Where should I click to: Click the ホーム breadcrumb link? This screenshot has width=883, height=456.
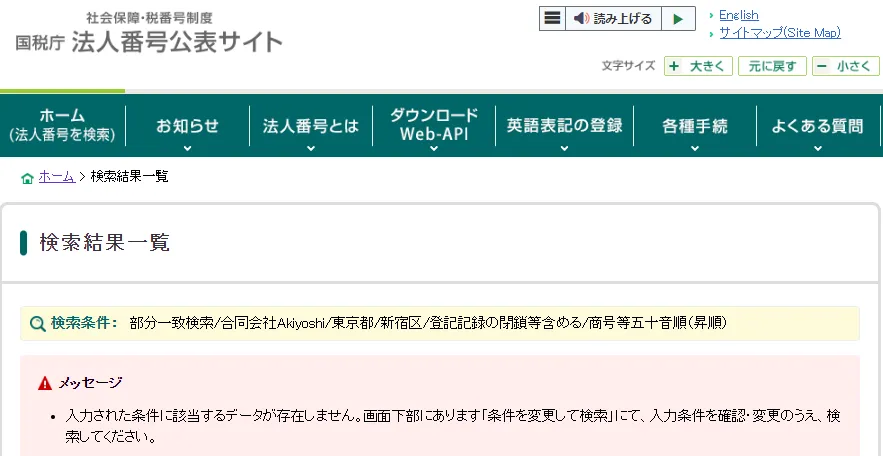pos(56,177)
